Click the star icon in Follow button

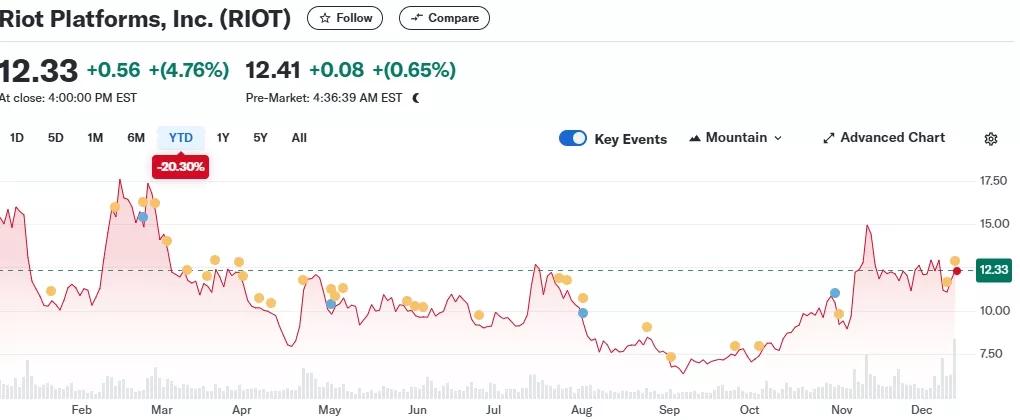325,18
